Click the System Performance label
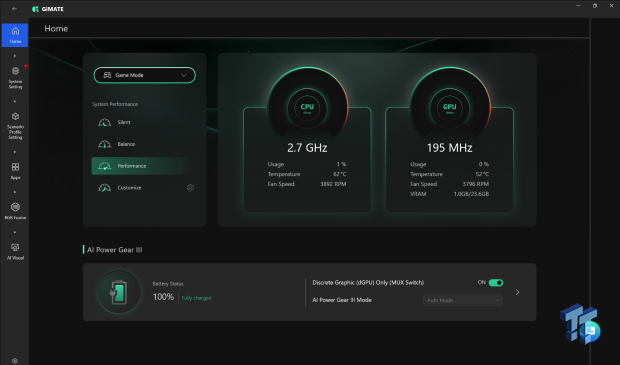 pyautogui.click(x=115, y=104)
